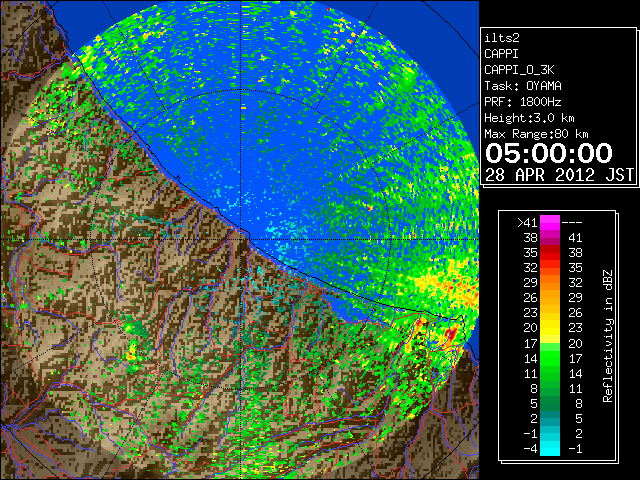This screenshot has width=640, height=480.
Task: Select the PRF: 1800Hz text
Action: (x=523, y=102)
